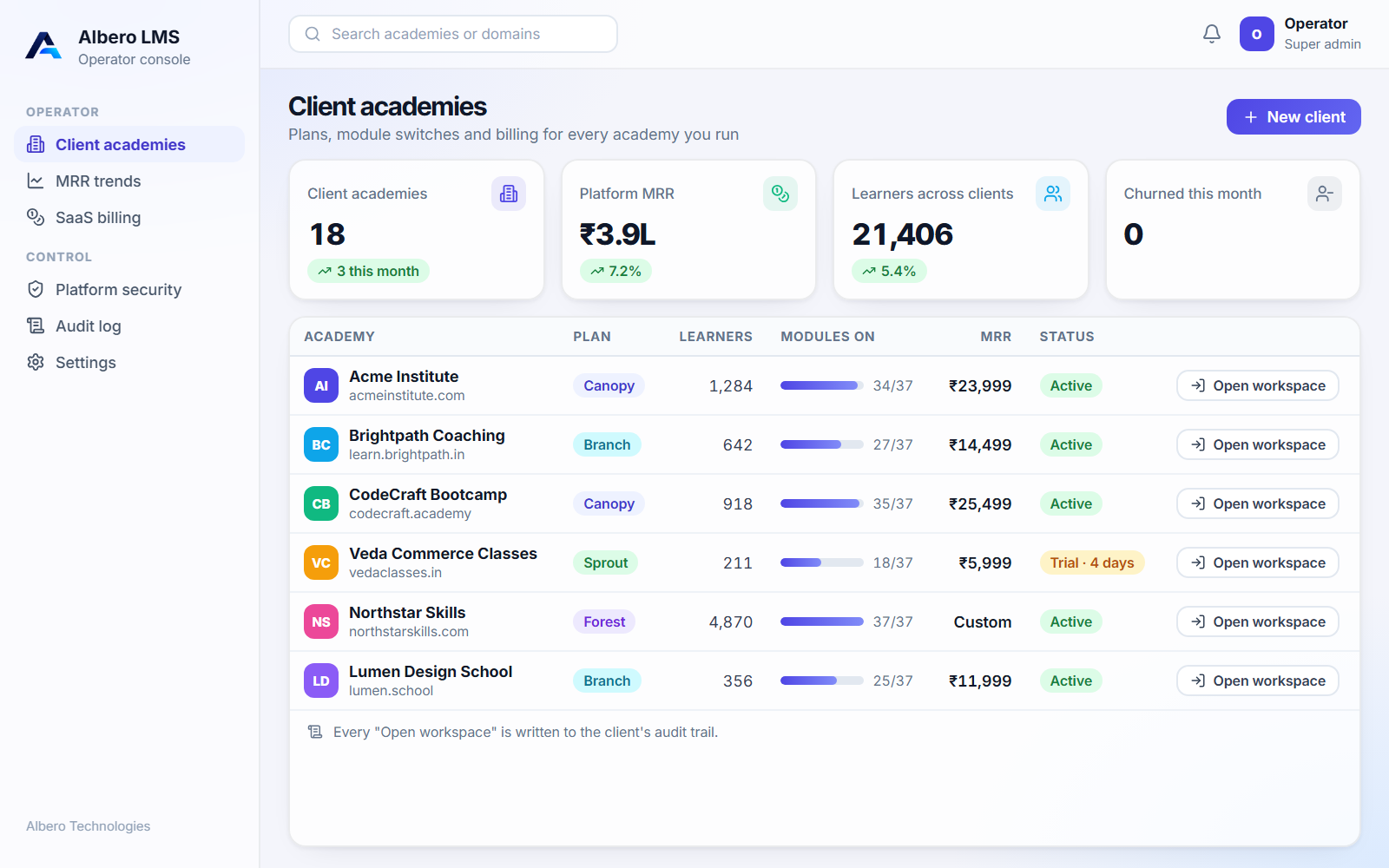Open SaaS billing page
Image resolution: width=1389 pixels, height=868 pixels.
129,217
